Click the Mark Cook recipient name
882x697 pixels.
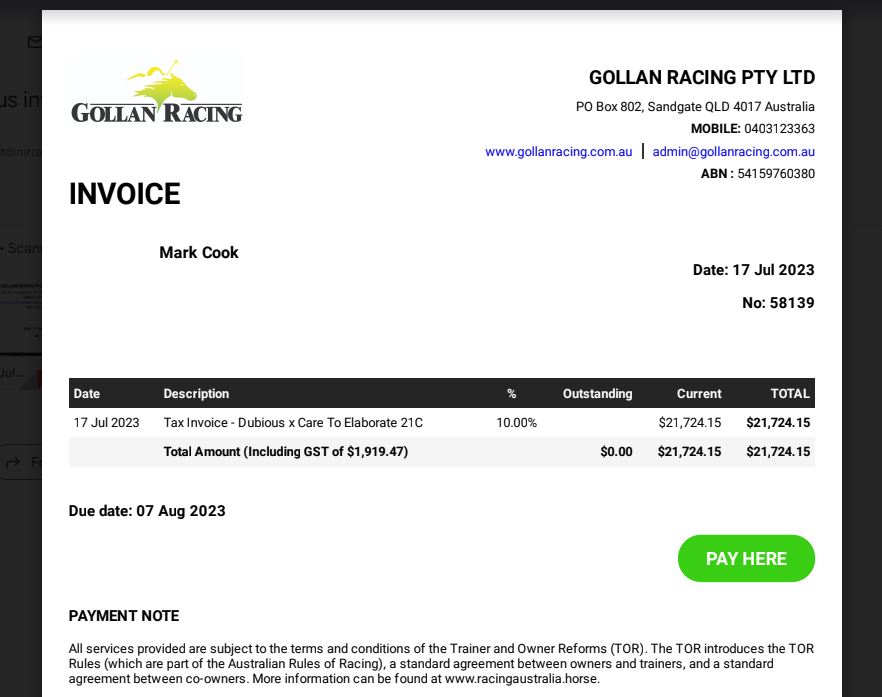199,252
